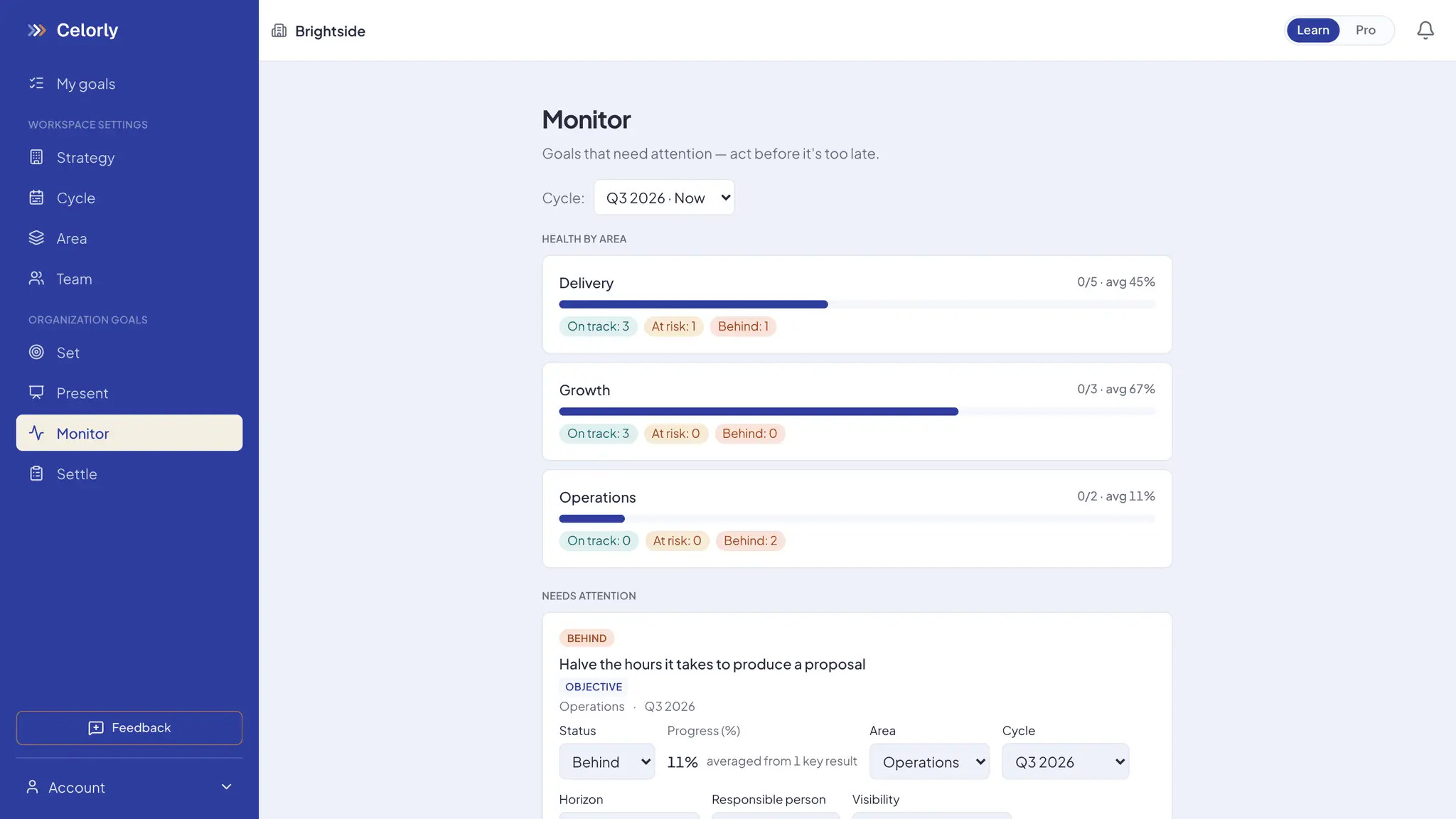Screen dimensions: 1456x819
Task: Click the Brightside workspace name
Action: coord(330,31)
